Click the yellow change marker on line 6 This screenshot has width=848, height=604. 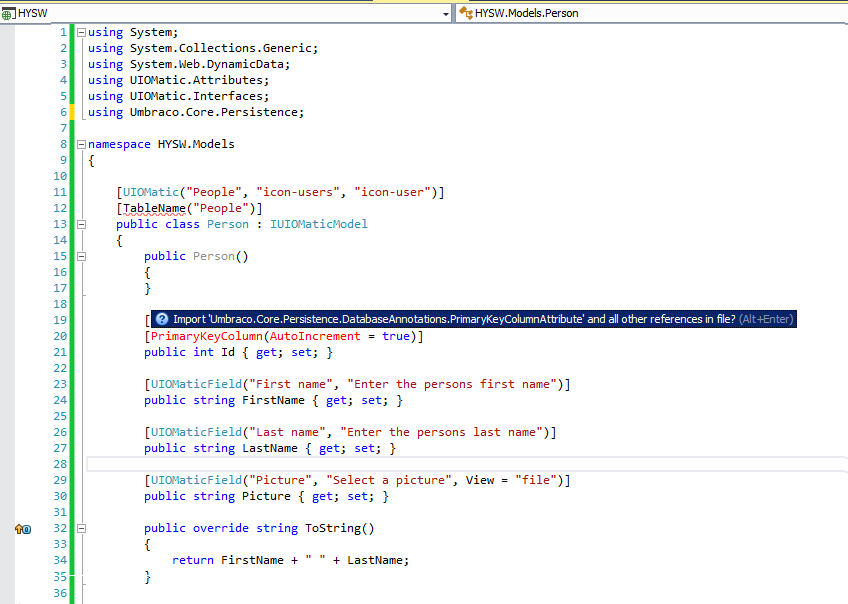pos(73,112)
